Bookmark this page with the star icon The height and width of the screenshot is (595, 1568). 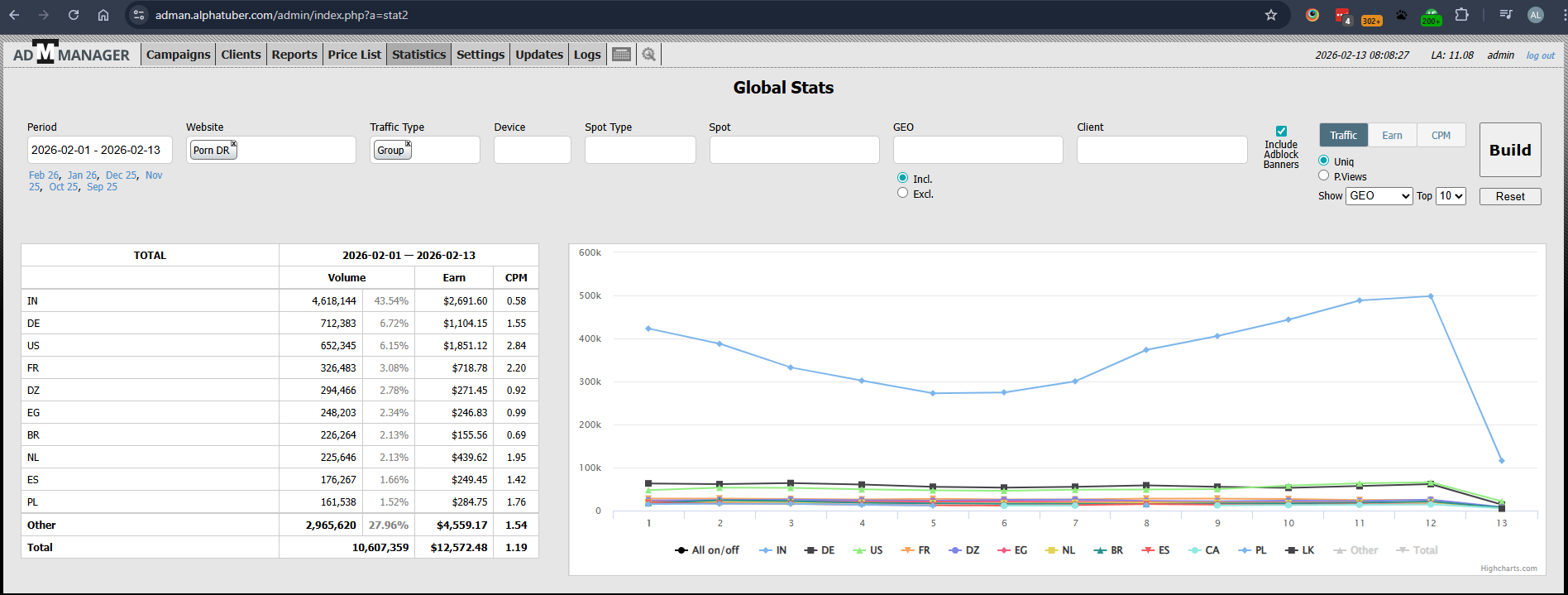1271,15
